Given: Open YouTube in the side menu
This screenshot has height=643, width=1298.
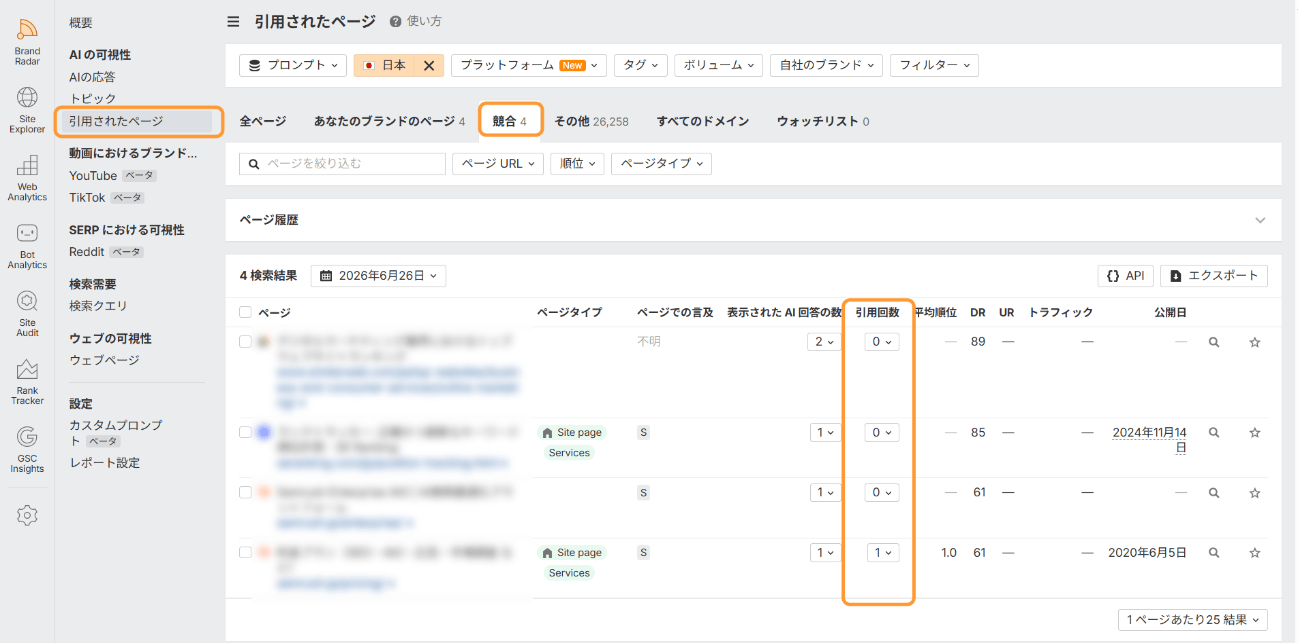Looking at the screenshot, I should (x=93, y=176).
